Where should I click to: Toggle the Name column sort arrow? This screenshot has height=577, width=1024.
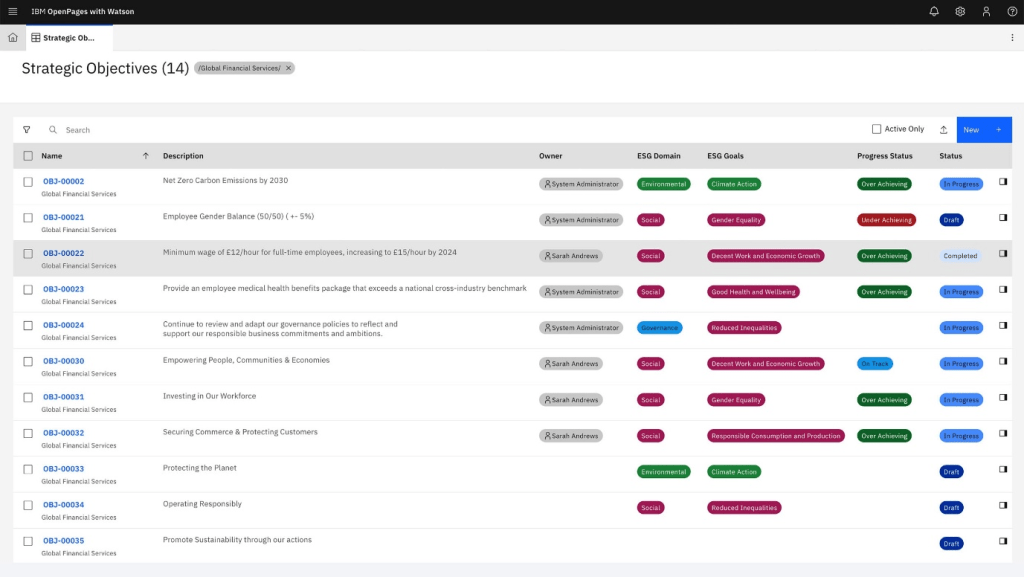coord(145,156)
